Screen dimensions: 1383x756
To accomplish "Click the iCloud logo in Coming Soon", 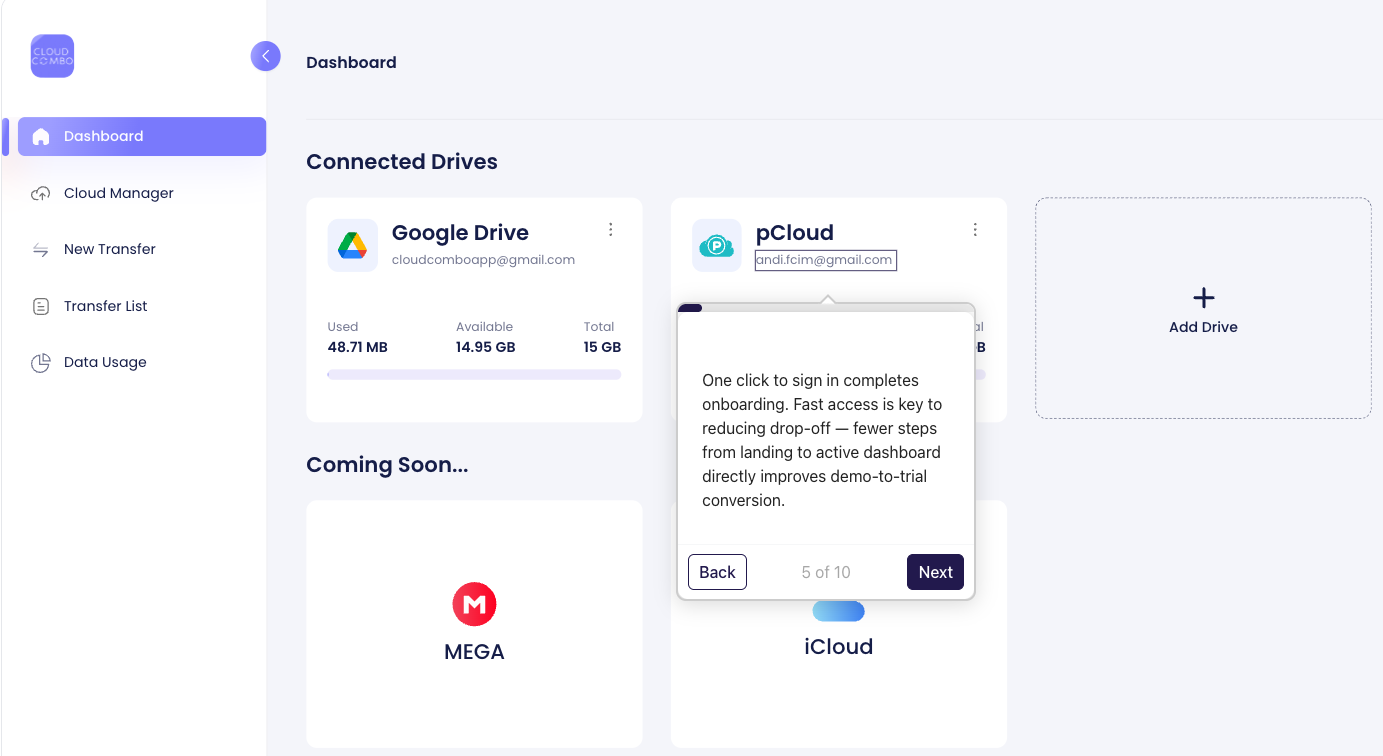I will coord(838,610).
